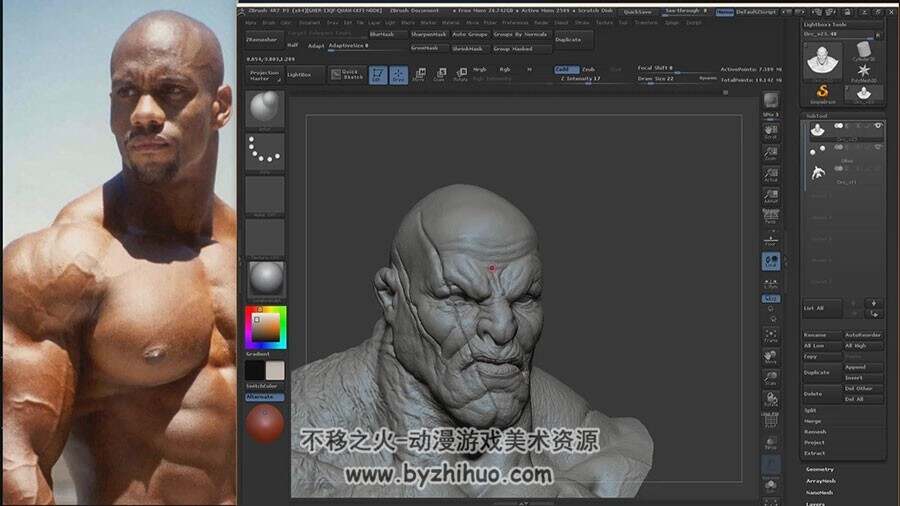Open the Document menu
This screenshot has width=900, height=506.
tap(309, 23)
